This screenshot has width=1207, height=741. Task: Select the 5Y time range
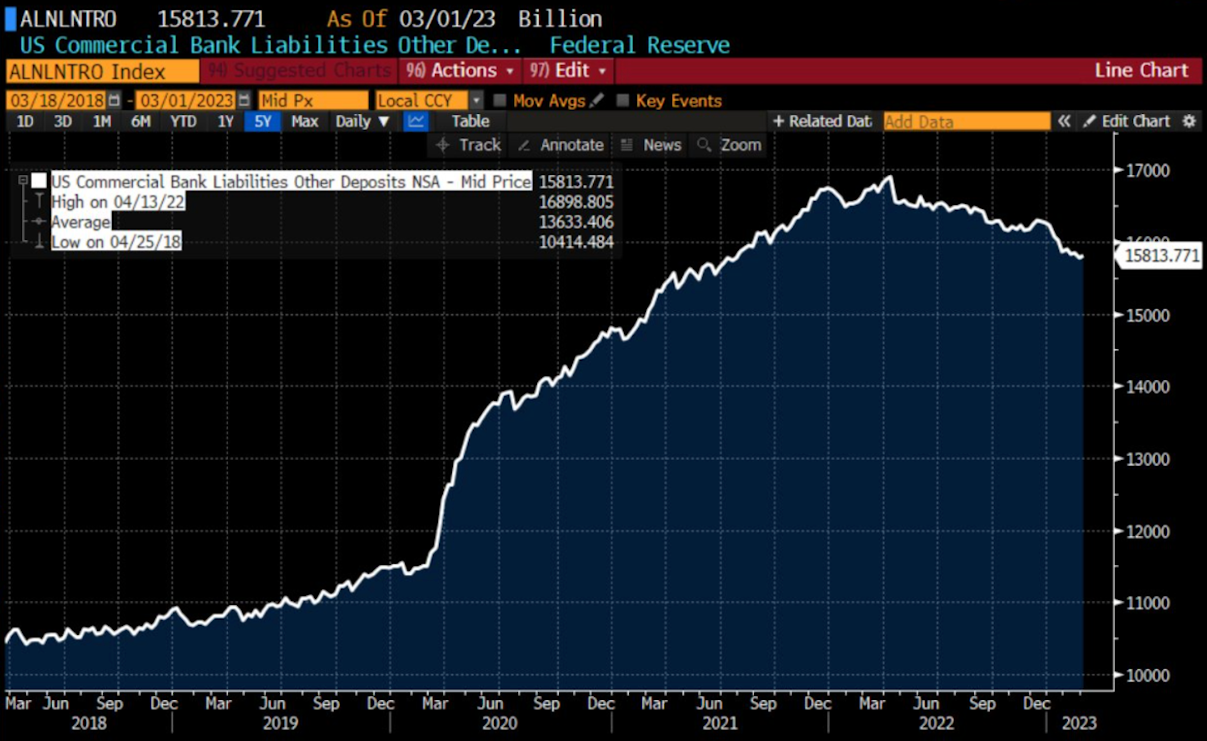[263, 121]
